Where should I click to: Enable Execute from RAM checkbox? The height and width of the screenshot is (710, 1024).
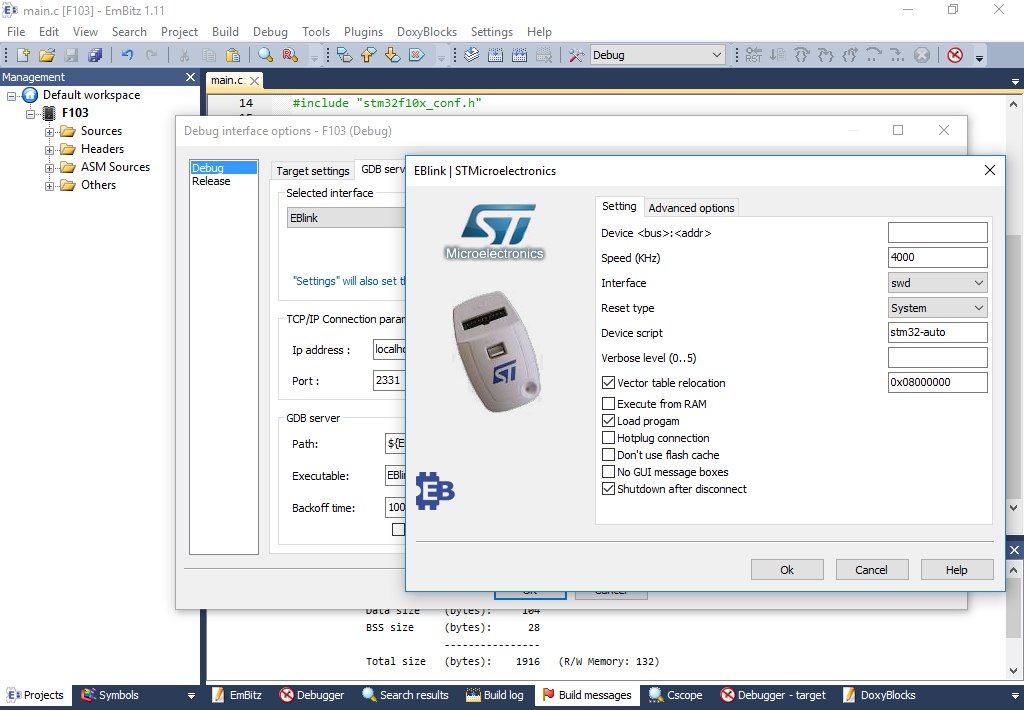tap(608, 404)
